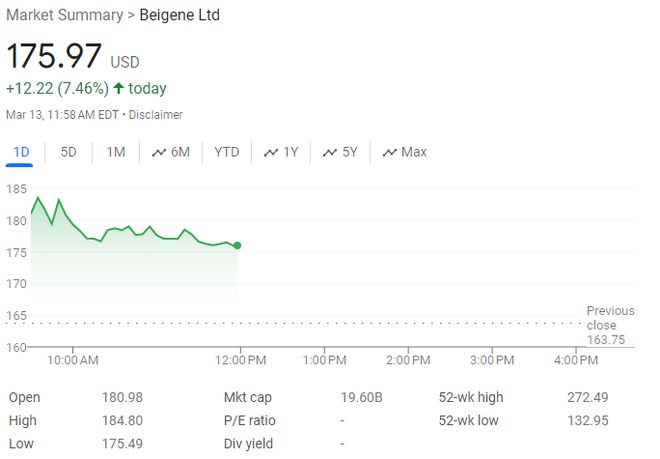Open the 1M chart range
Screen dimensions: 660x459
pyautogui.click(x=115, y=152)
